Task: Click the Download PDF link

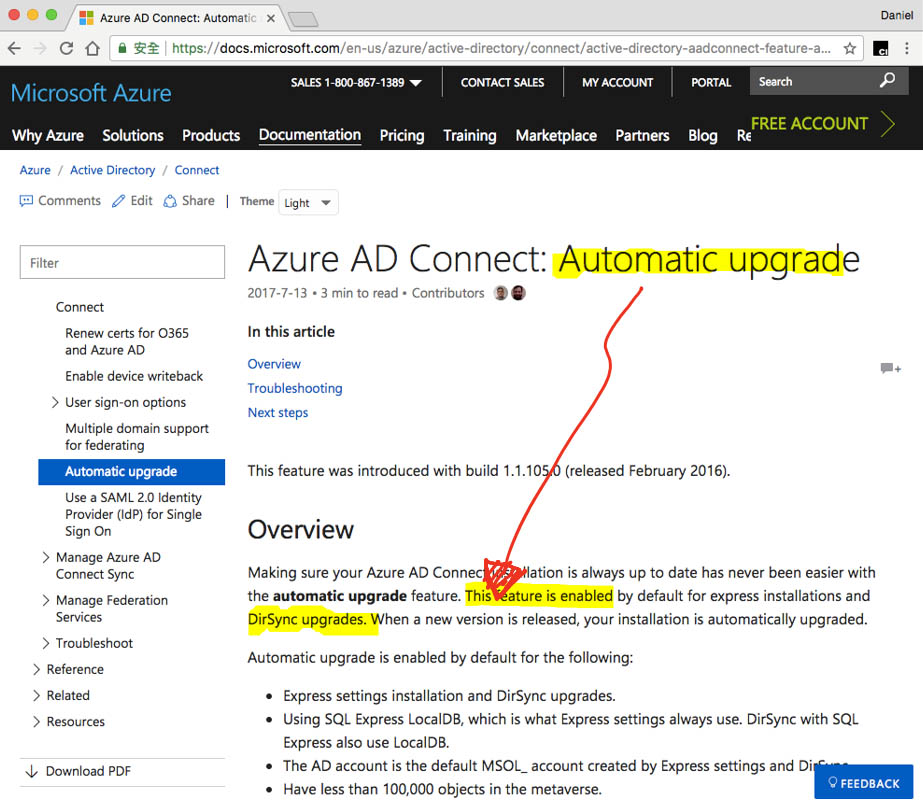Action: click(x=88, y=771)
